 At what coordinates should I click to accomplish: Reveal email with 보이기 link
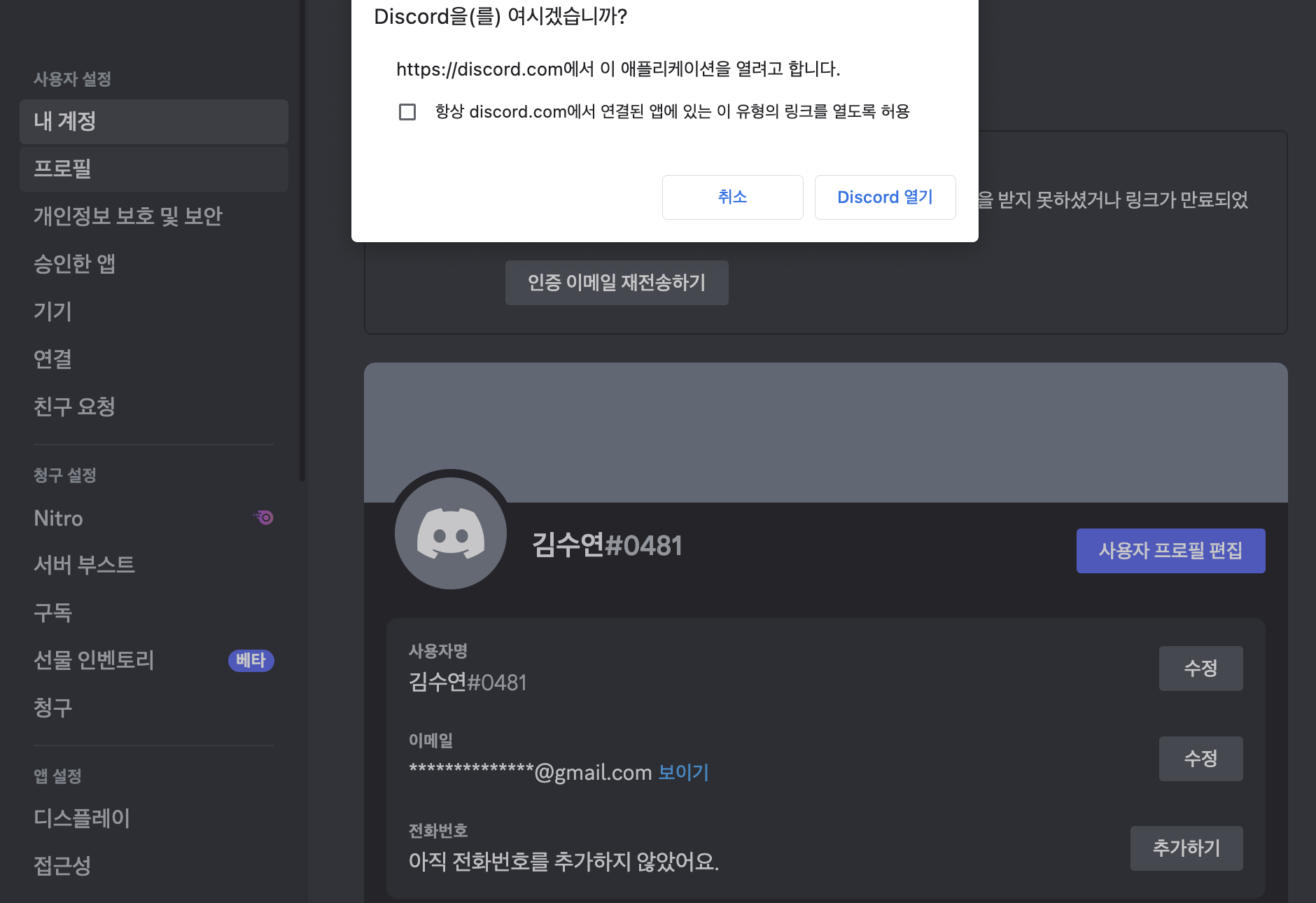[x=683, y=772]
